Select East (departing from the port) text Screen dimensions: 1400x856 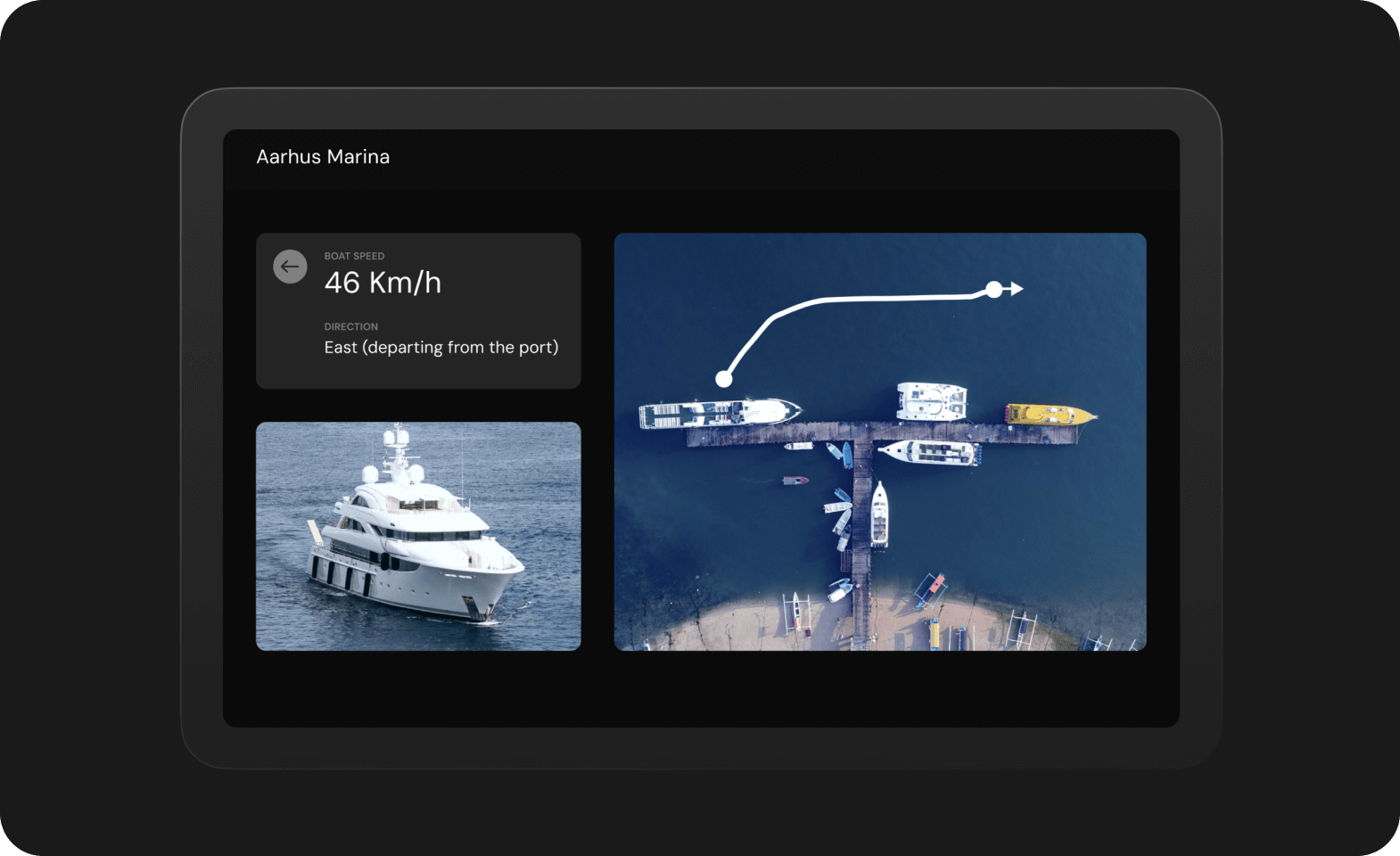[441, 347]
